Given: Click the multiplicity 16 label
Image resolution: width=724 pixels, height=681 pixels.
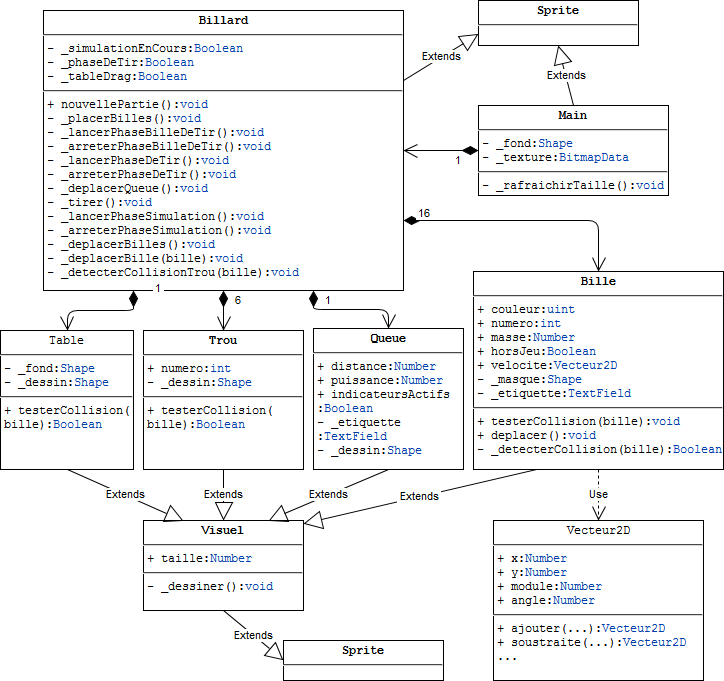Looking at the screenshot, I should click(x=424, y=213).
